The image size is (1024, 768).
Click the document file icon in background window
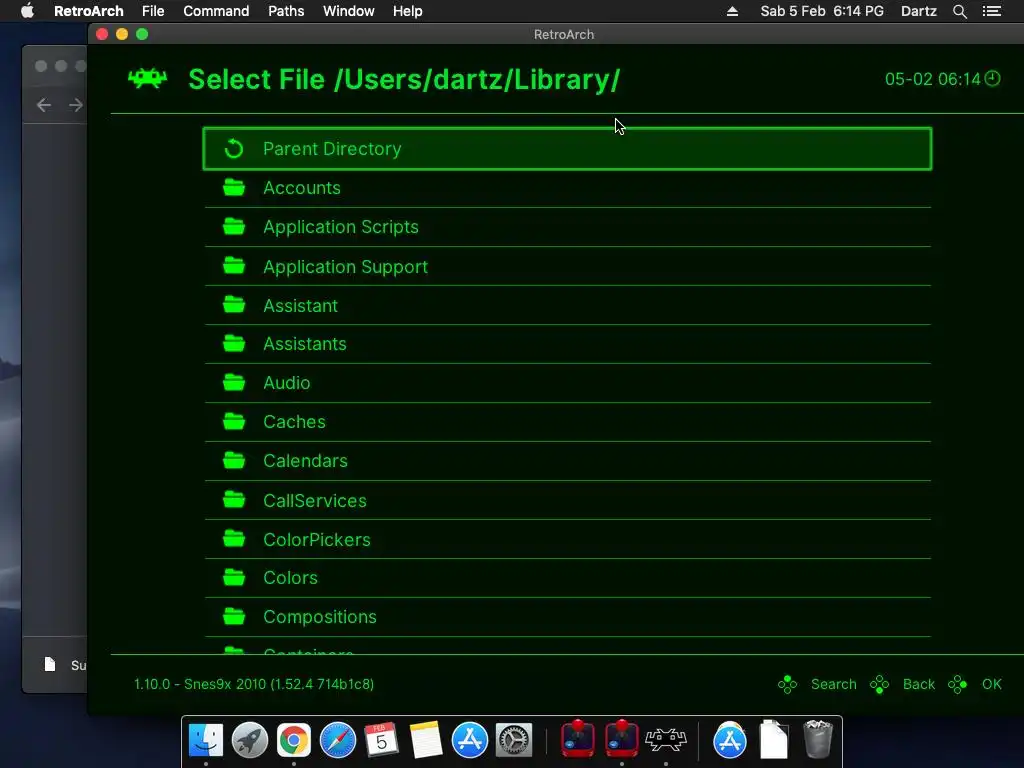pyautogui.click(x=50, y=665)
